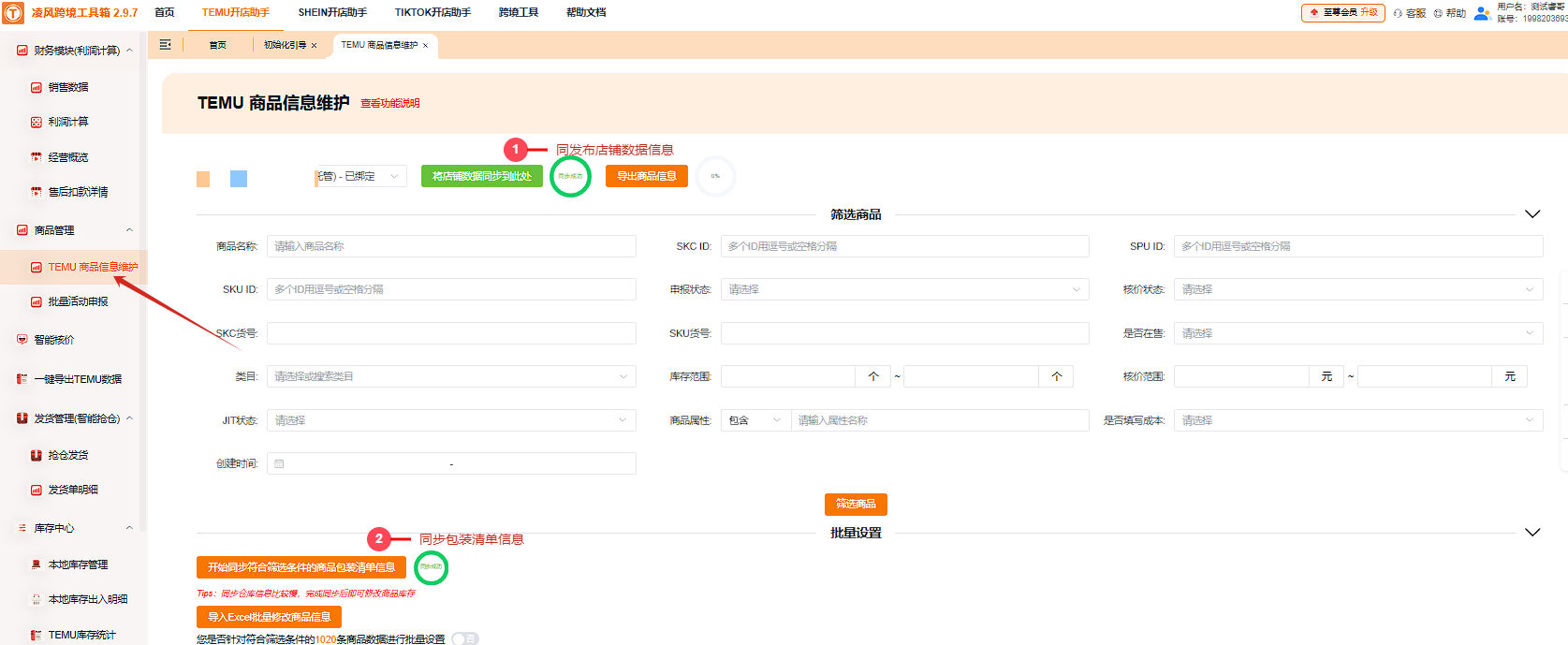The width and height of the screenshot is (1568, 645).
Task: Click the 本地库存出入明细 sidebar icon
Action: [37, 599]
